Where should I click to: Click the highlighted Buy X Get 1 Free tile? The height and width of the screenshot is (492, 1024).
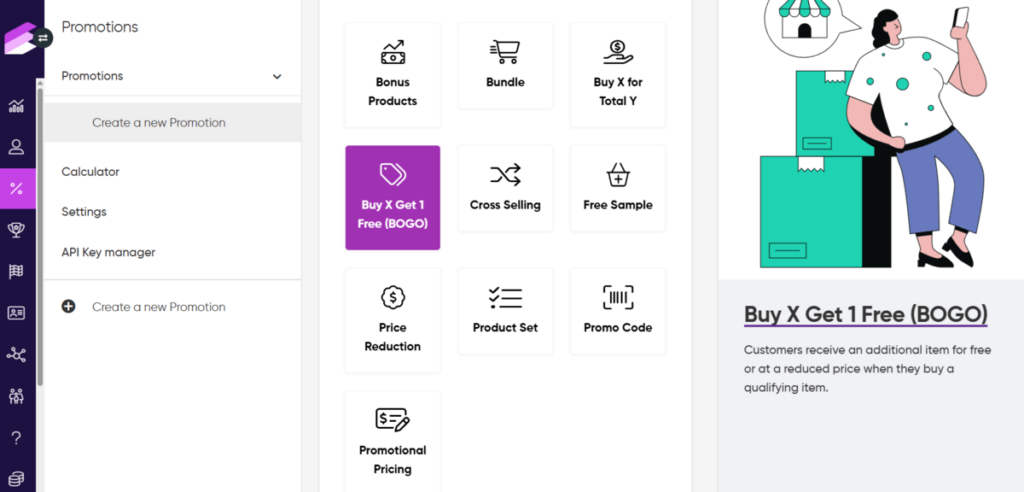pyautogui.click(x=392, y=197)
